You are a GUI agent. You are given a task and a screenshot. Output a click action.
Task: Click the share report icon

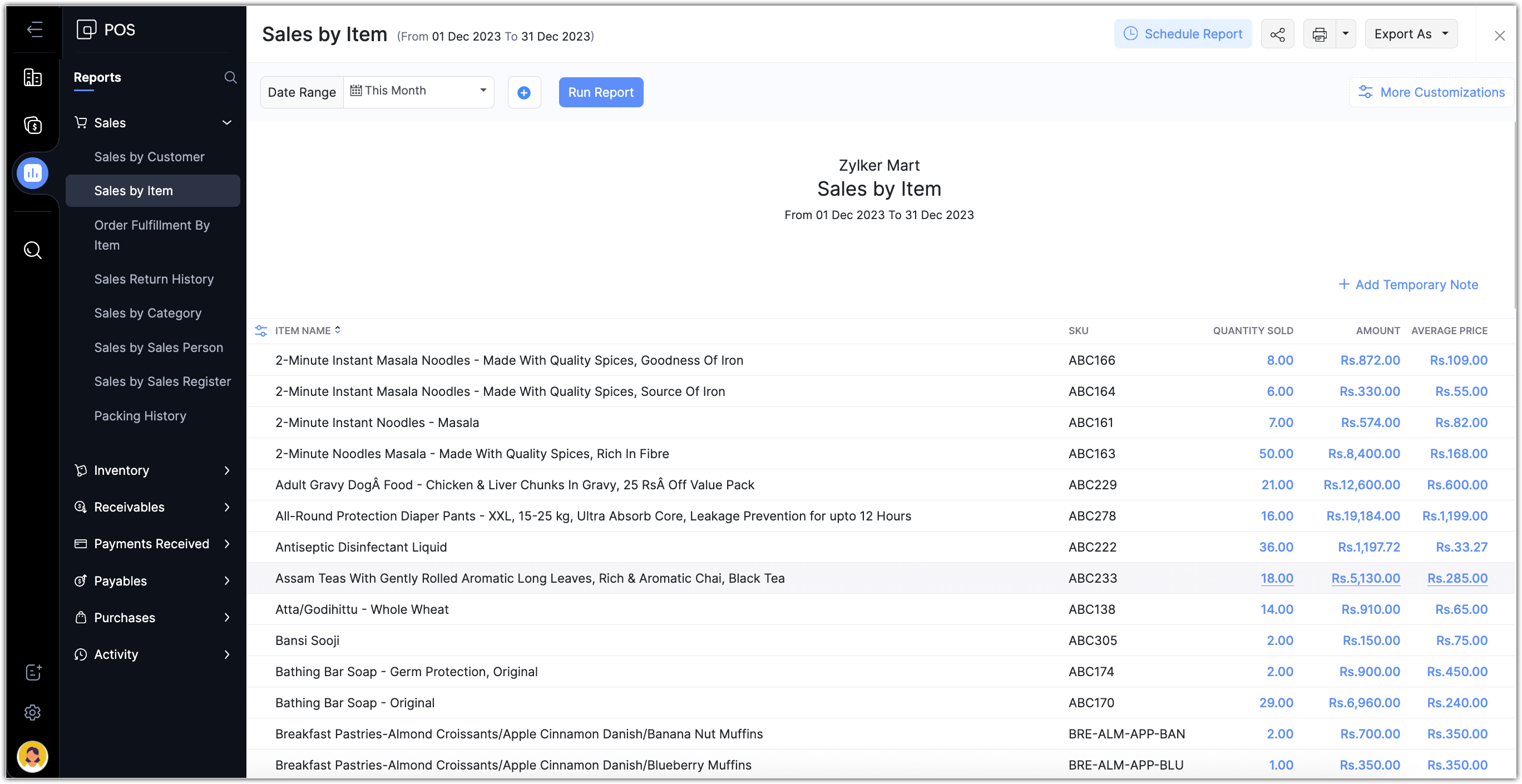(1277, 34)
